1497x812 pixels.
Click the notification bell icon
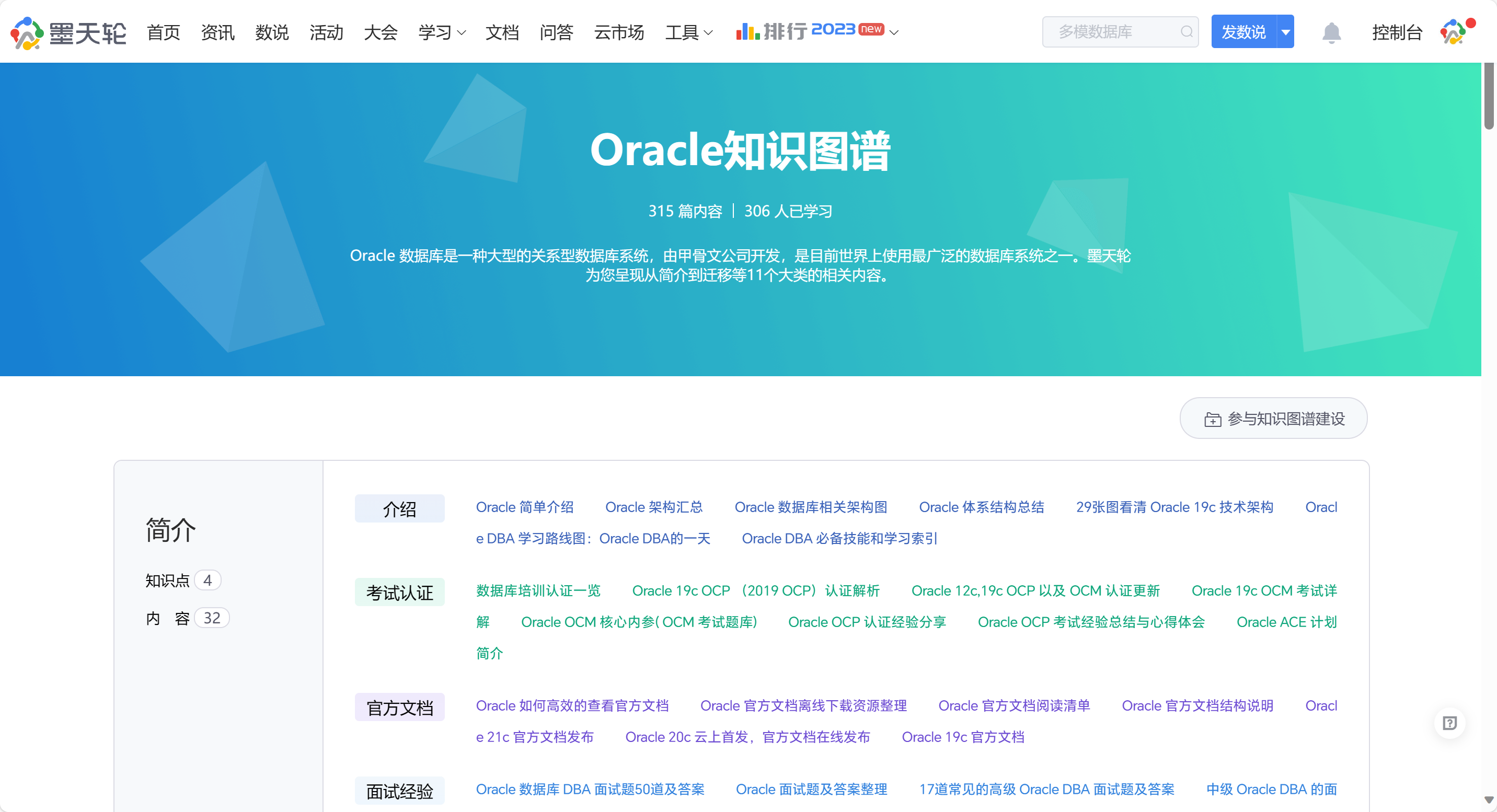point(1331,32)
